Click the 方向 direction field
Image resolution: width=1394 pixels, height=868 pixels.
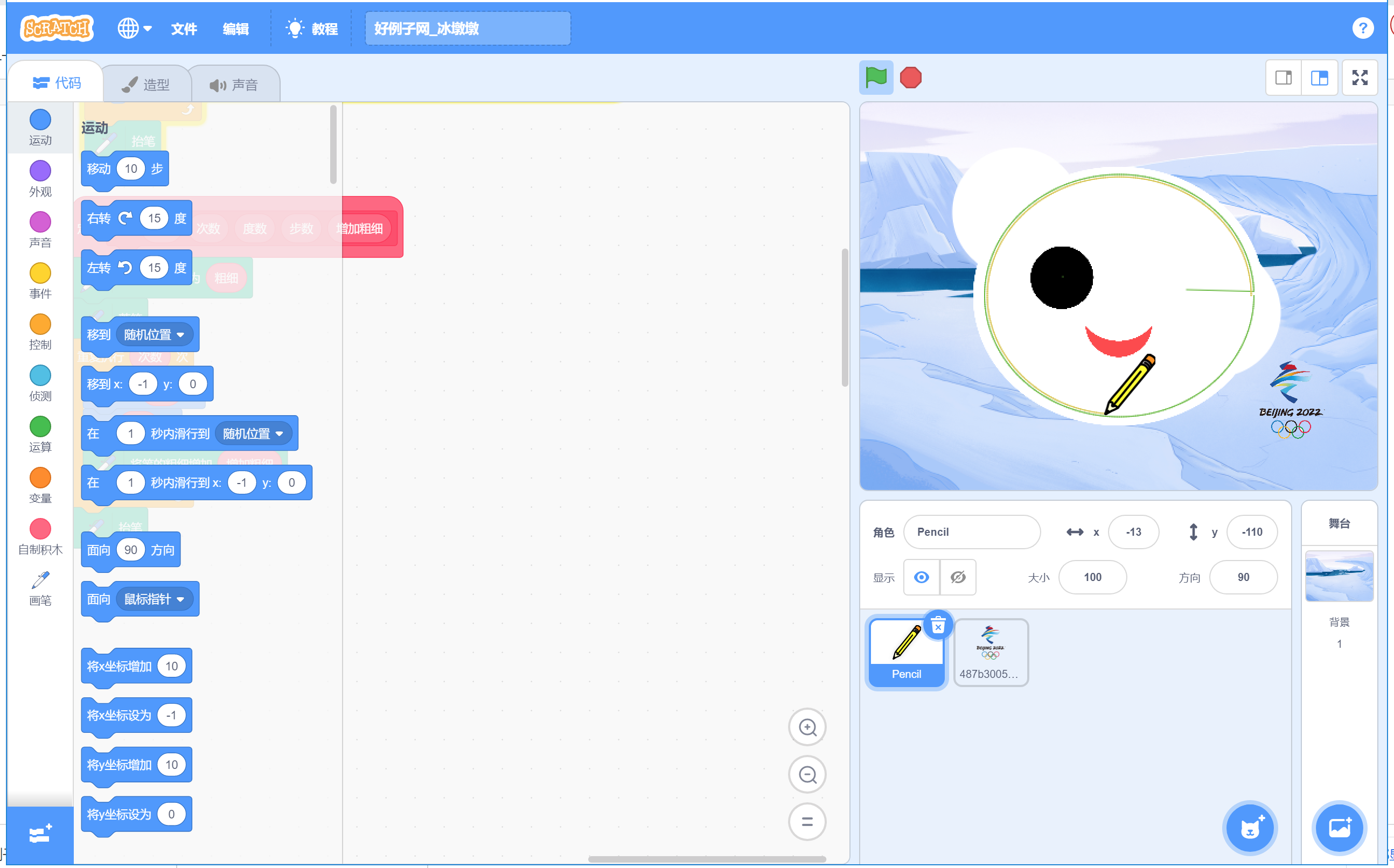pos(1243,577)
